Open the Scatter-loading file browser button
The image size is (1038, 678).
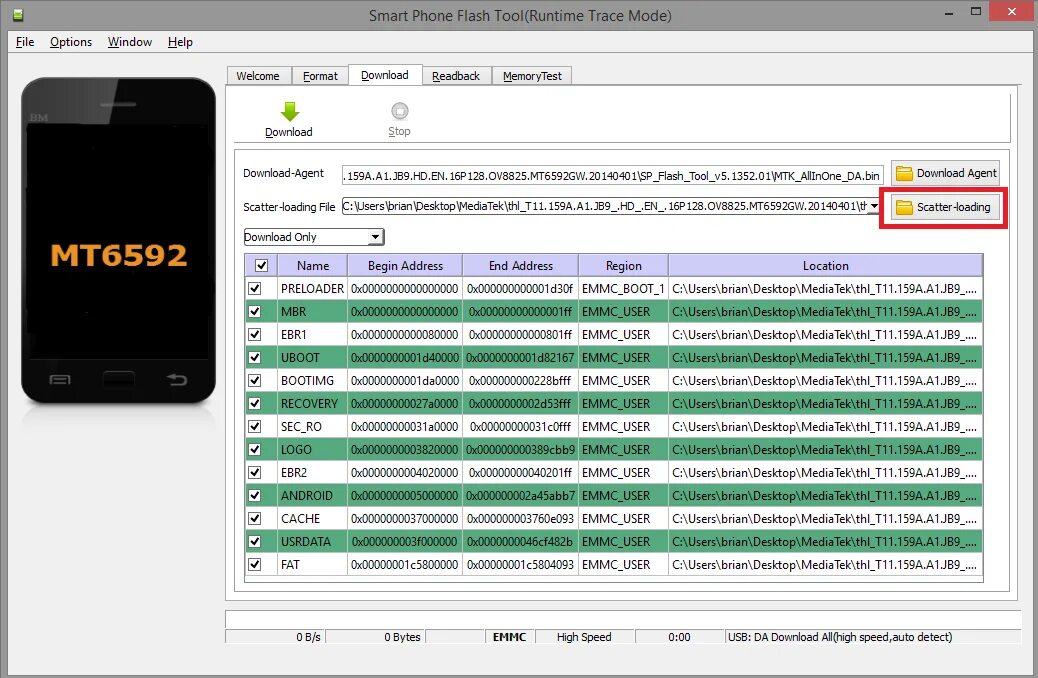click(x=944, y=207)
